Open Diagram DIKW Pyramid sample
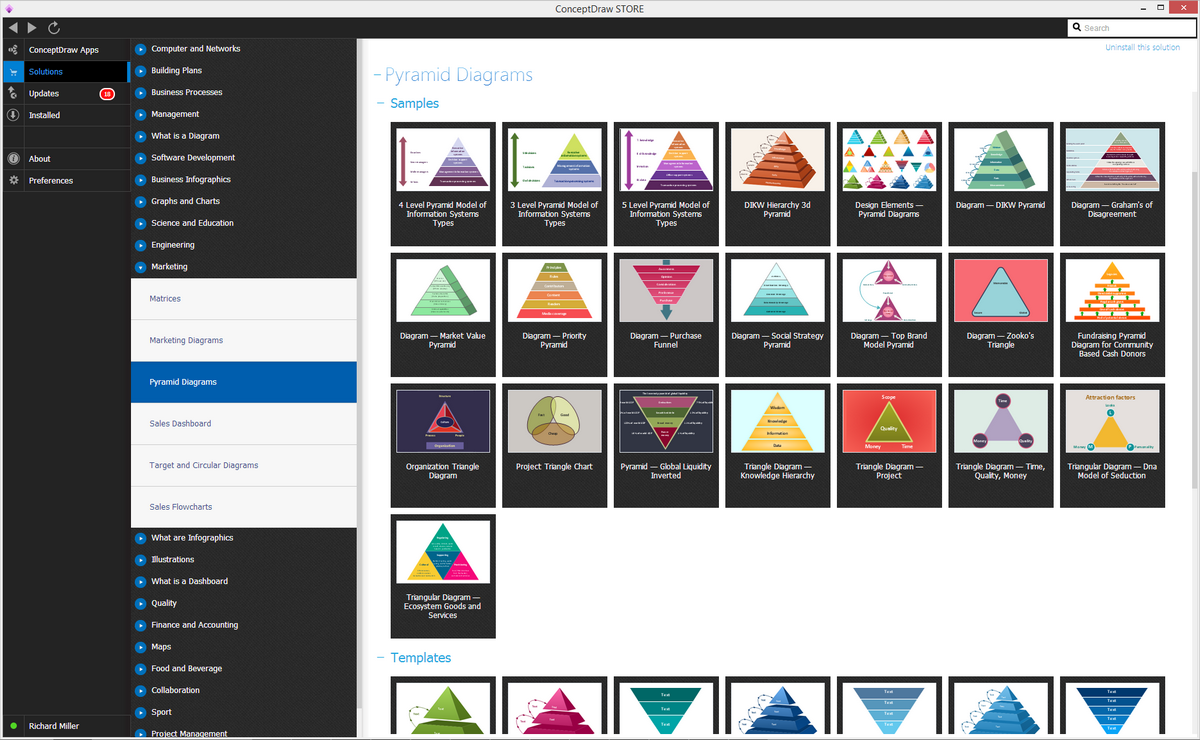This screenshot has width=1200, height=740. [x=1001, y=184]
